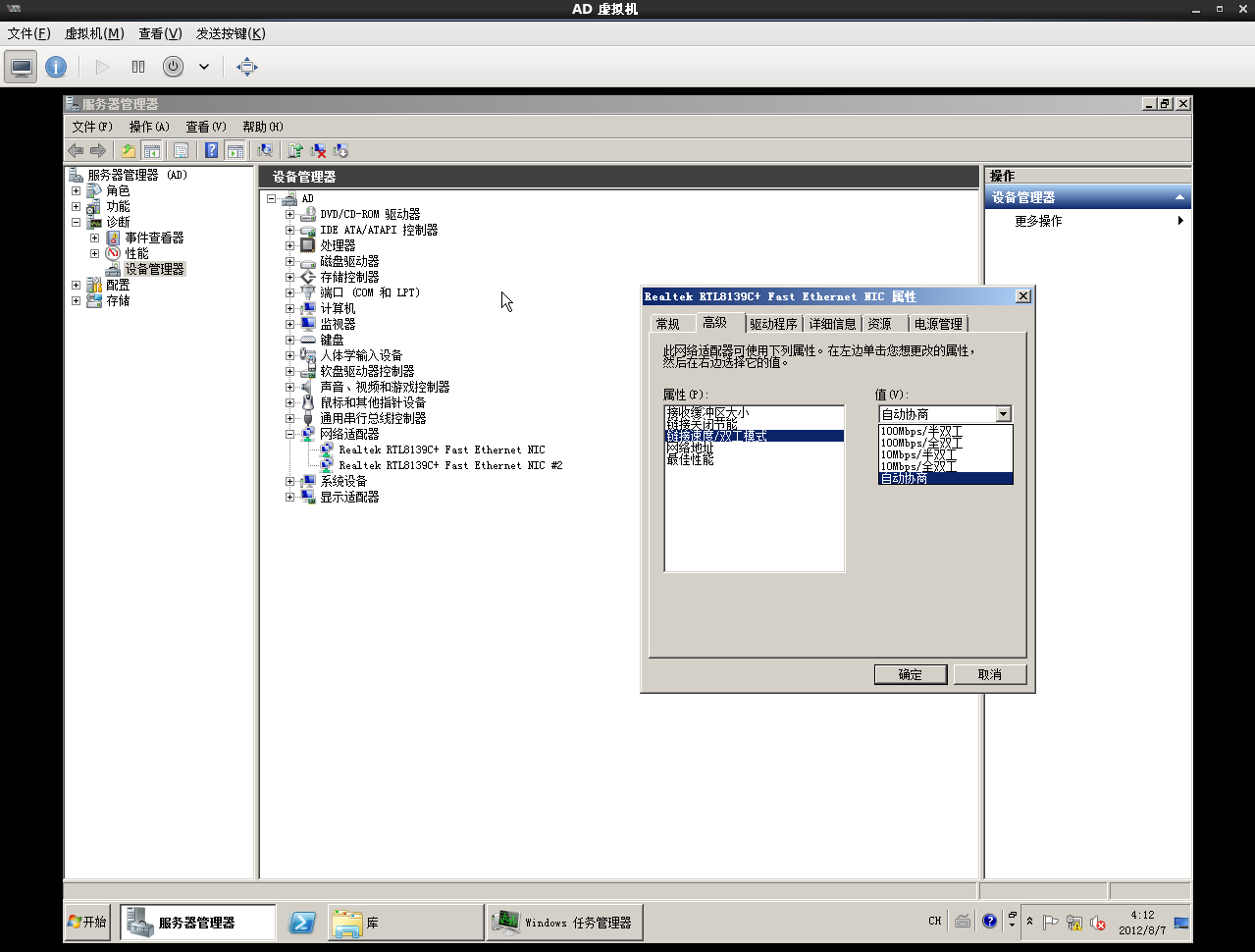Click 更多操作 in the actions pane
The height and width of the screenshot is (952, 1255).
point(1038,221)
